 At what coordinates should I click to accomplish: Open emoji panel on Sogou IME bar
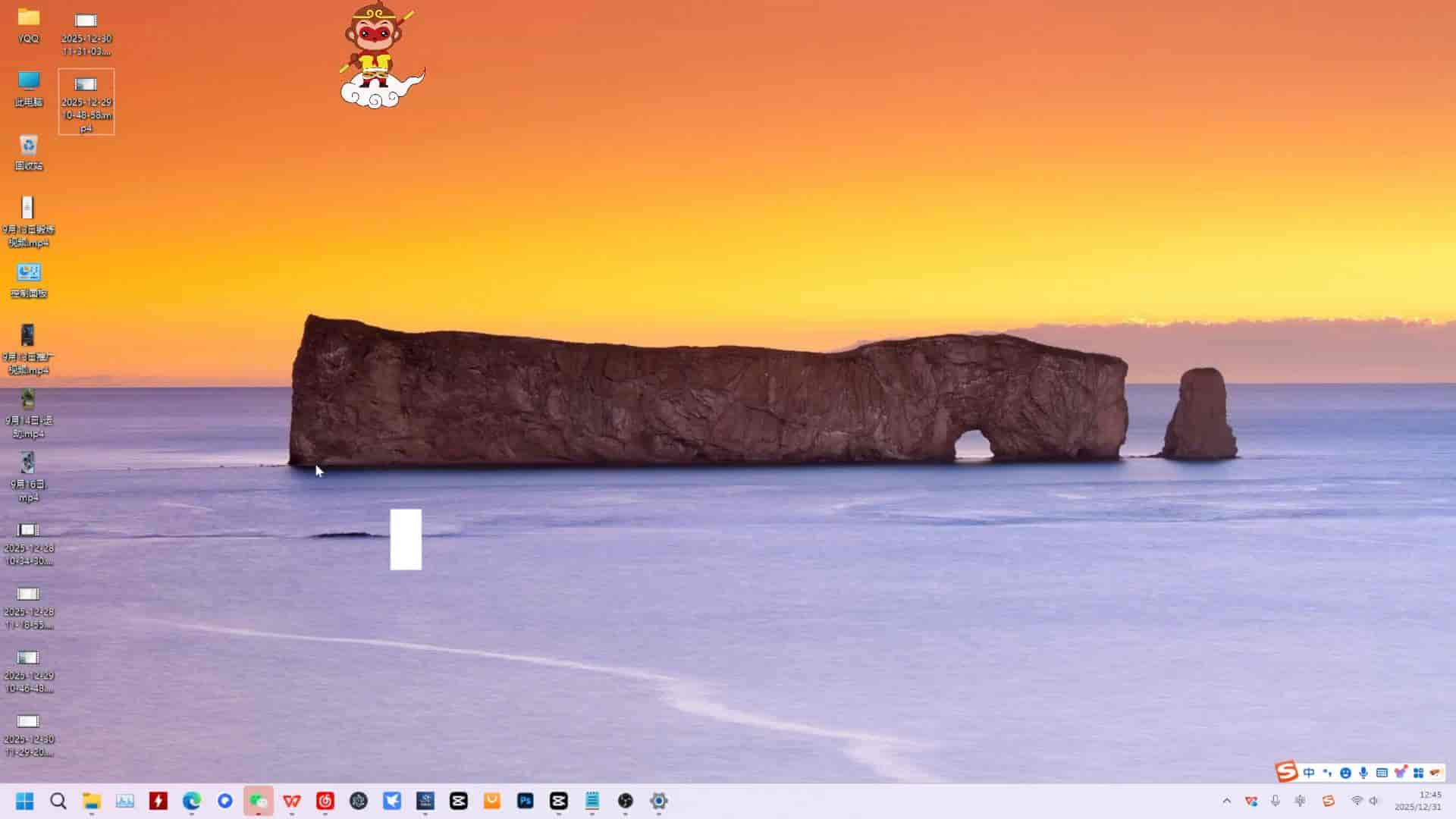point(1345,773)
